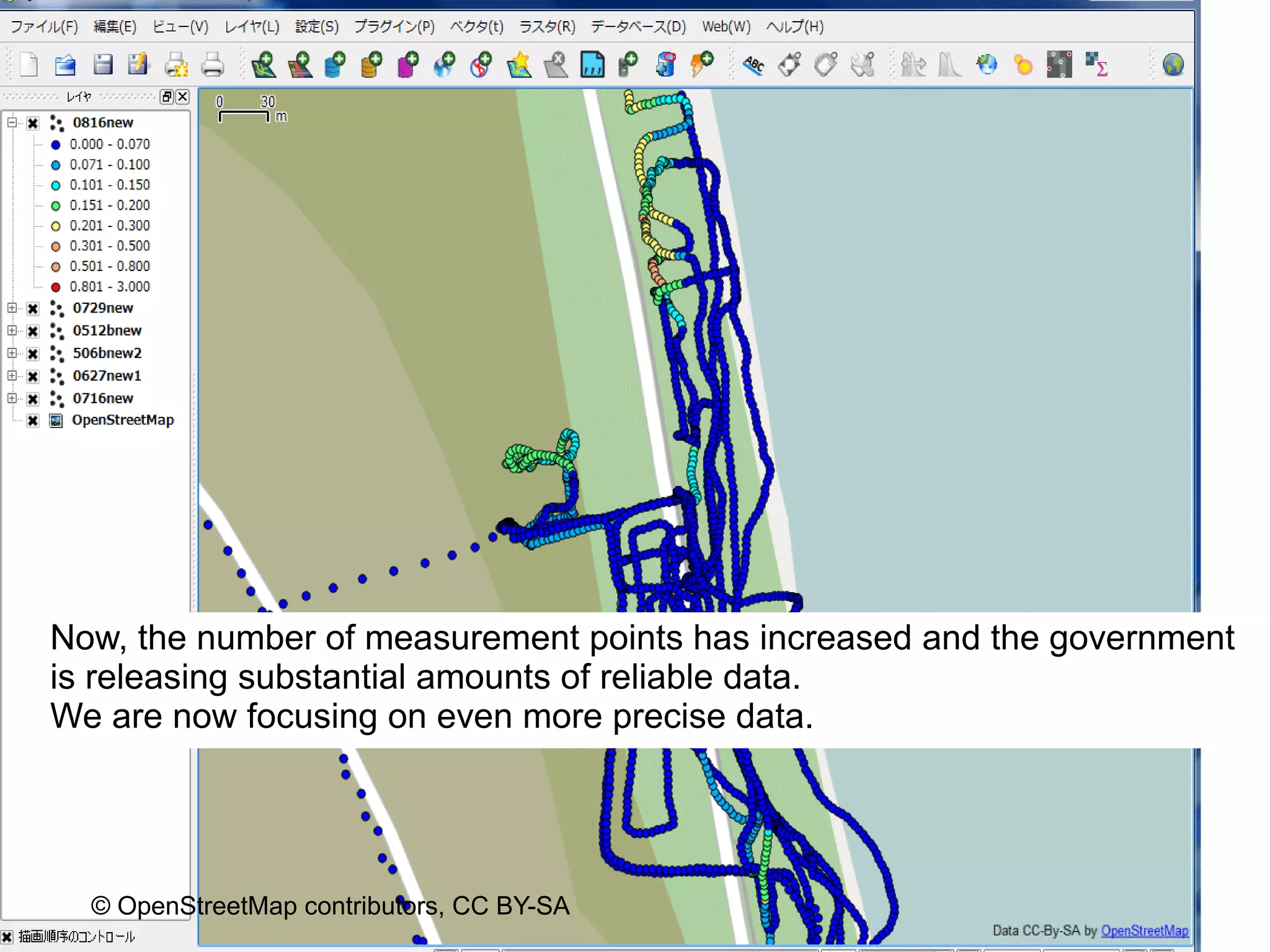Uncheck the 506bnew2 layer checkbox
1270x952 pixels.
point(33,354)
